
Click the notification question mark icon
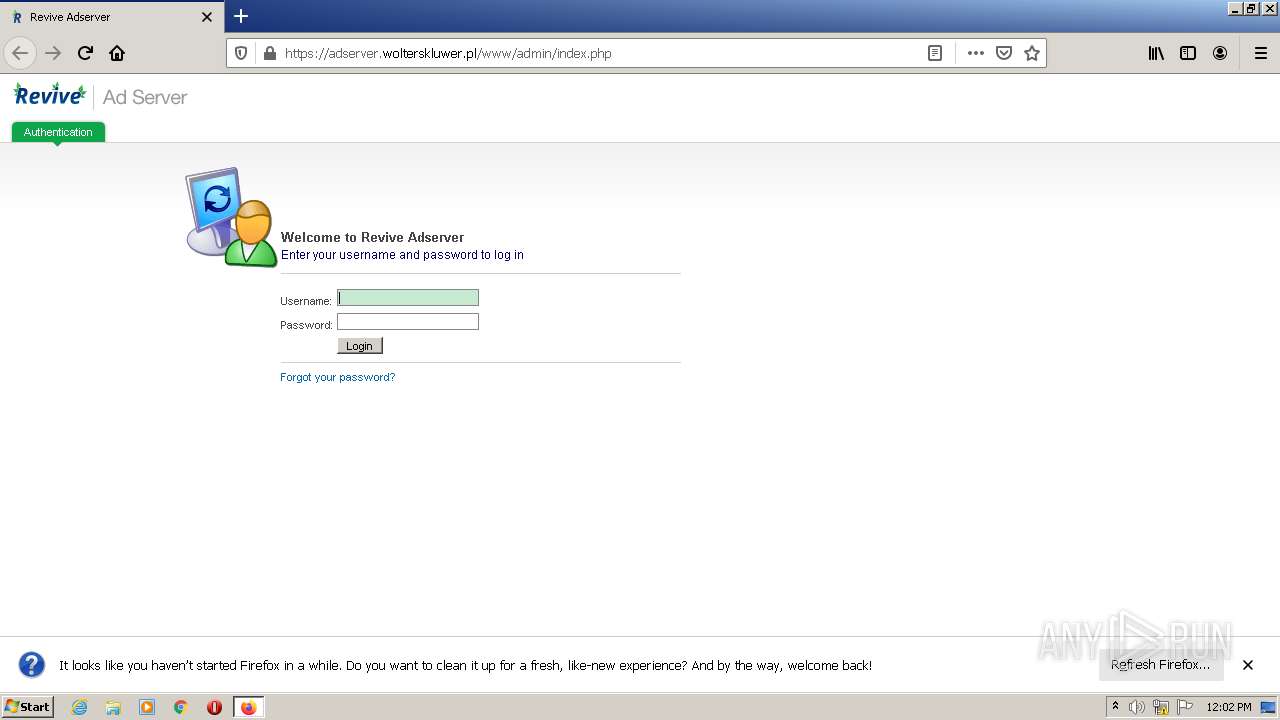click(x=32, y=665)
